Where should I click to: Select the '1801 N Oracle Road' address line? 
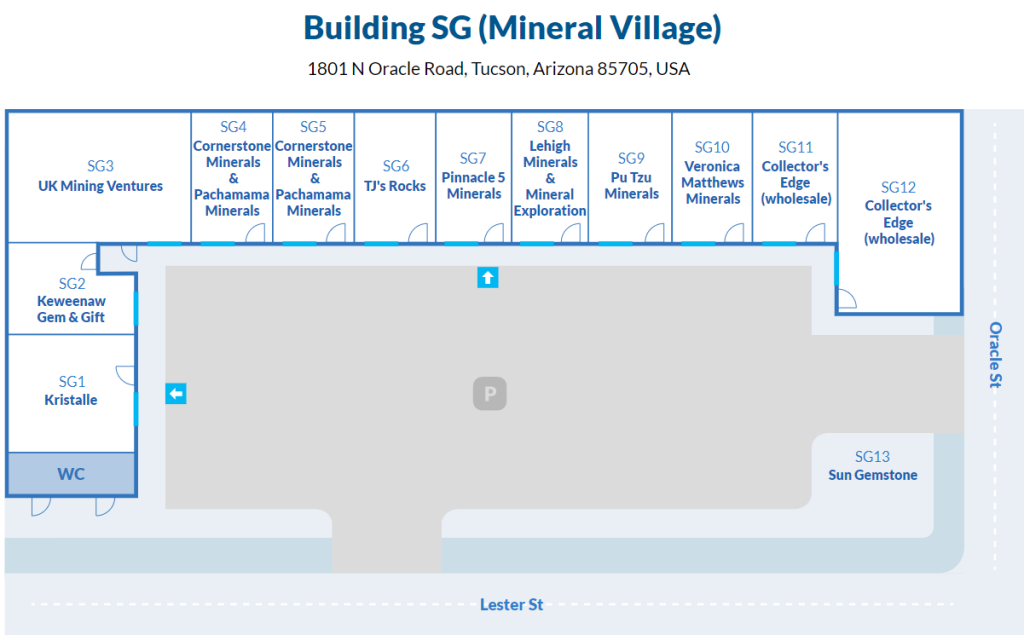498,69
